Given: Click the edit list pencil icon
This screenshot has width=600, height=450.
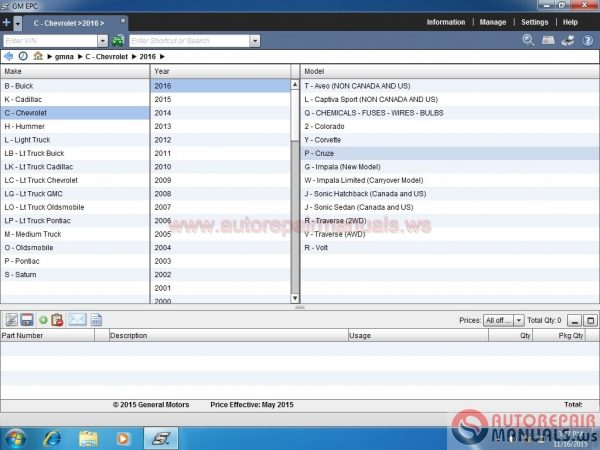Looking at the screenshot, I should (11, 320).
